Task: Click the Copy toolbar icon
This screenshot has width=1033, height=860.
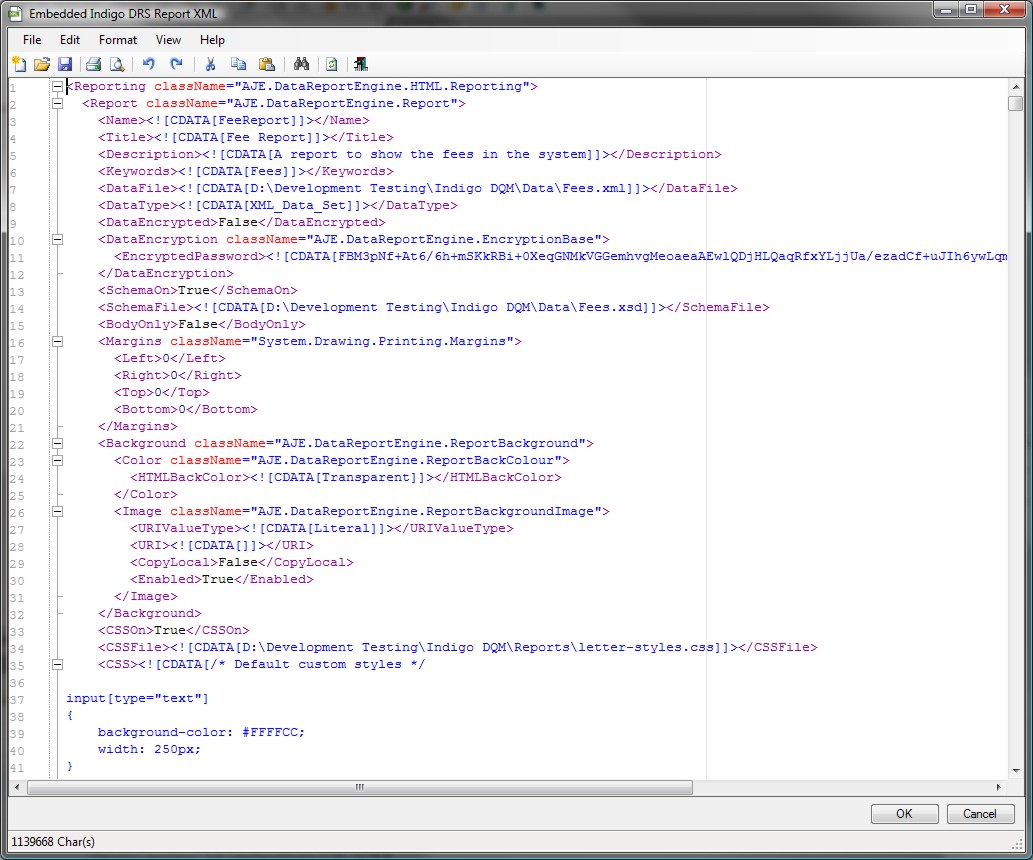Action: 238,65
